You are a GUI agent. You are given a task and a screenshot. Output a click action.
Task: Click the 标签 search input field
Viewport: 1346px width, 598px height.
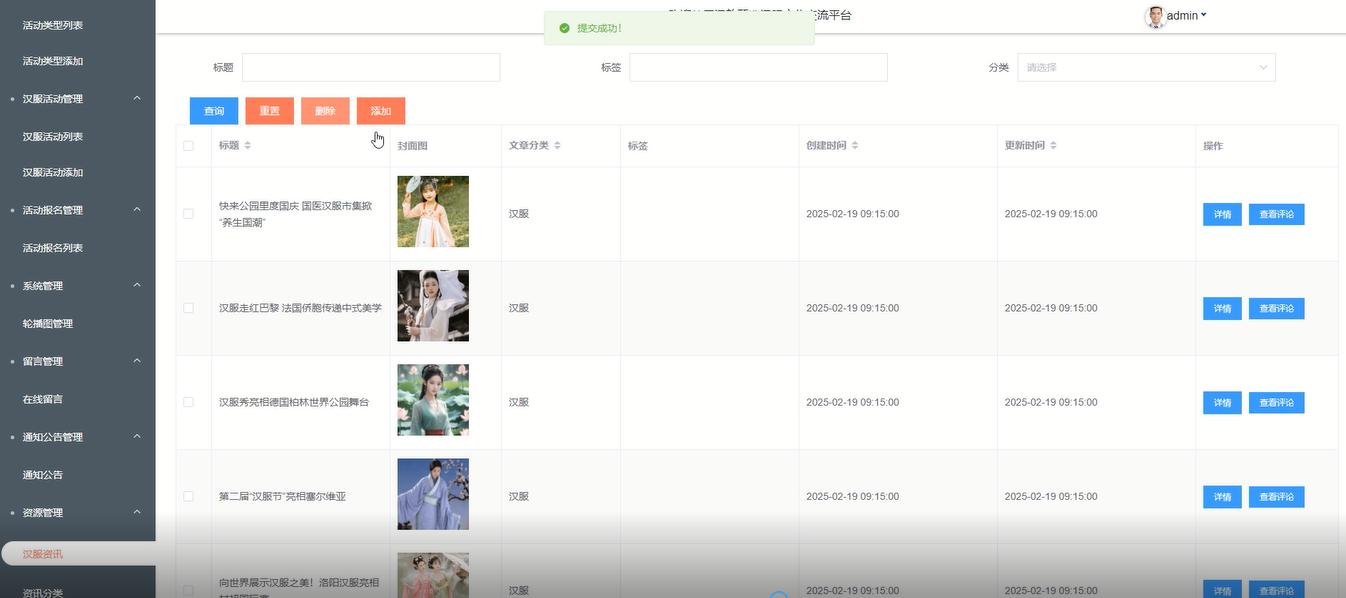pyautogui.click(x=758, y=67)
